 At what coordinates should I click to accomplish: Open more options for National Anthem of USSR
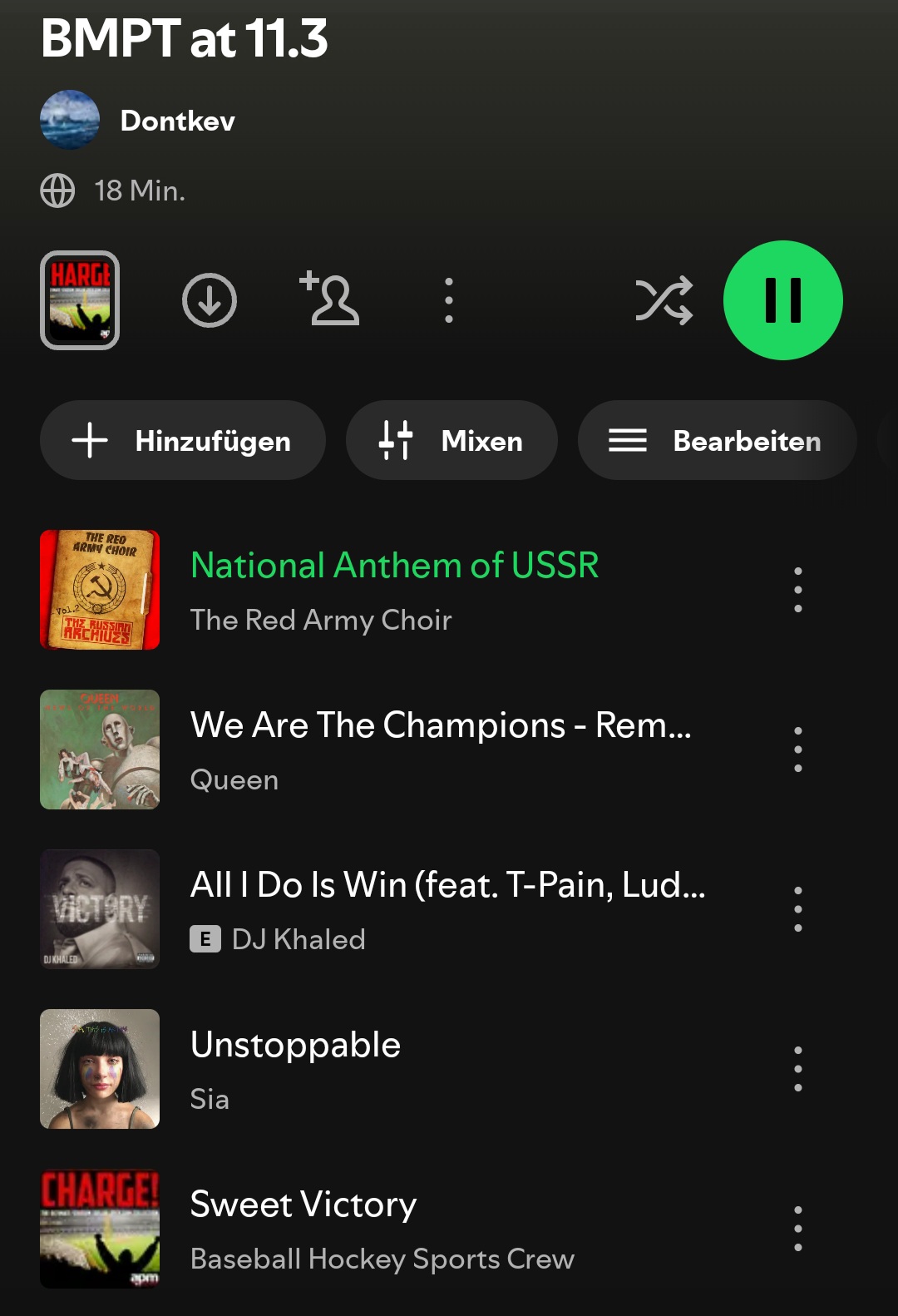[798, 590]
